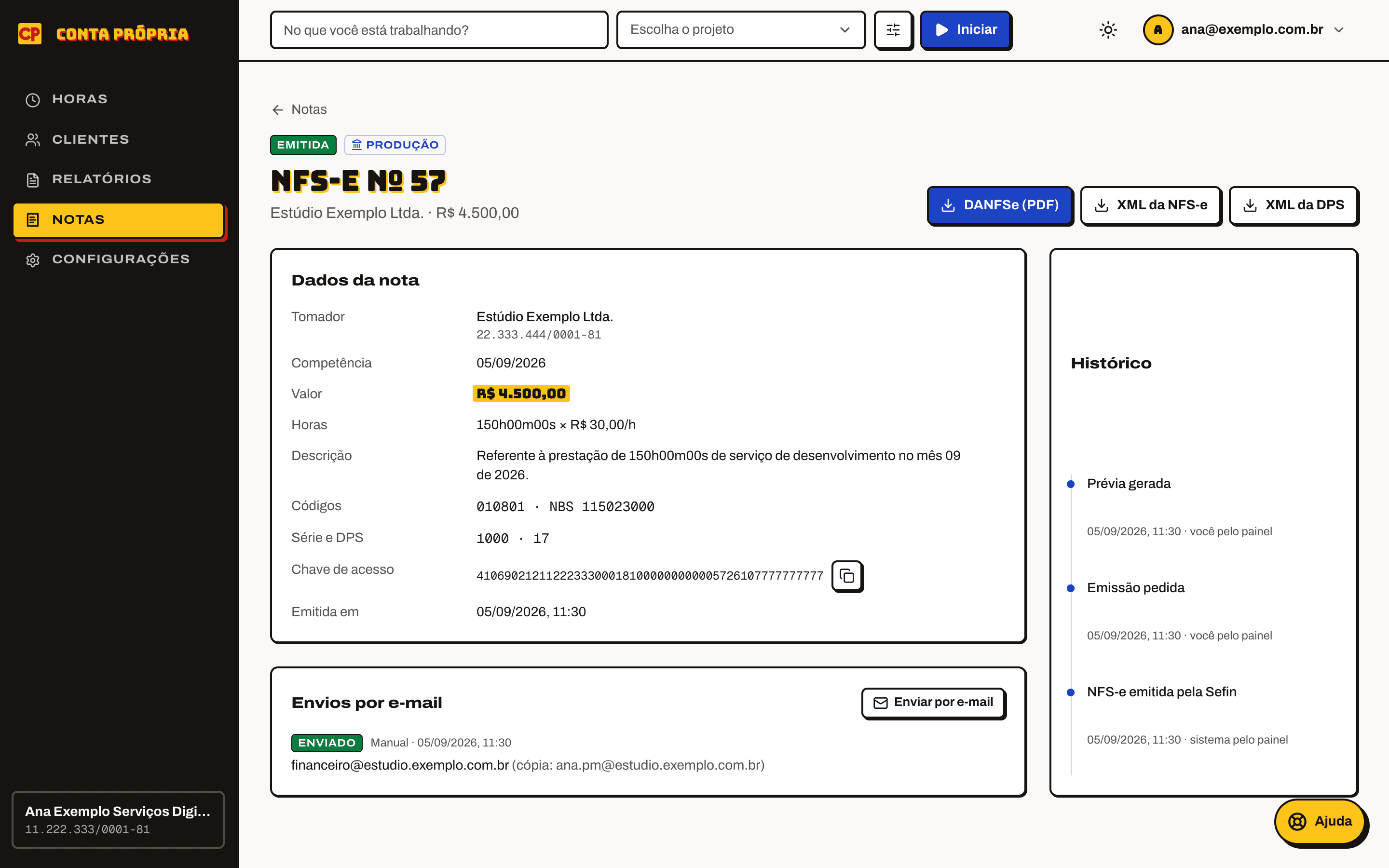Select the Série e DPS value '1000 · 17'

[x=513, y=539]
